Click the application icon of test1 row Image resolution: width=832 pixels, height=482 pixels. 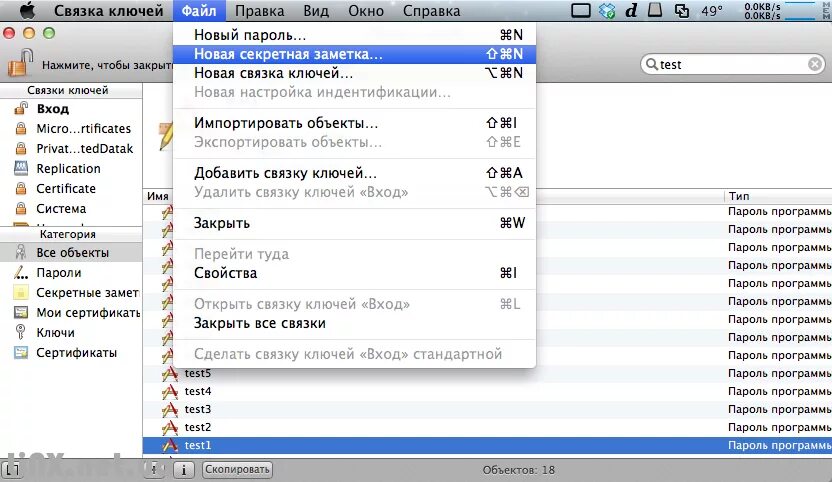(170, 445)
